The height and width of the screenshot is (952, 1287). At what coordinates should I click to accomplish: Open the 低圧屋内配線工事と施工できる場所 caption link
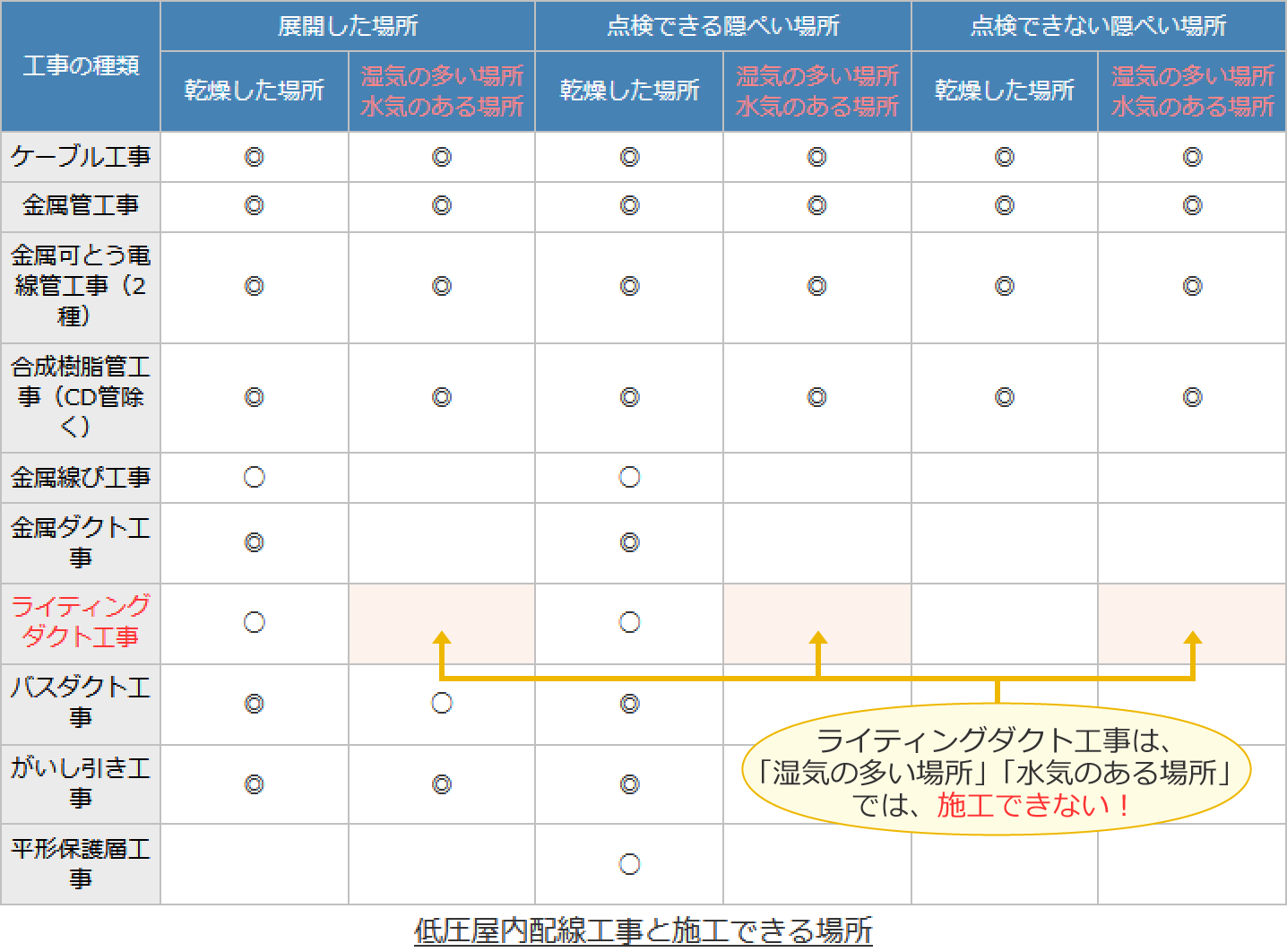click(x=643, y=930)
